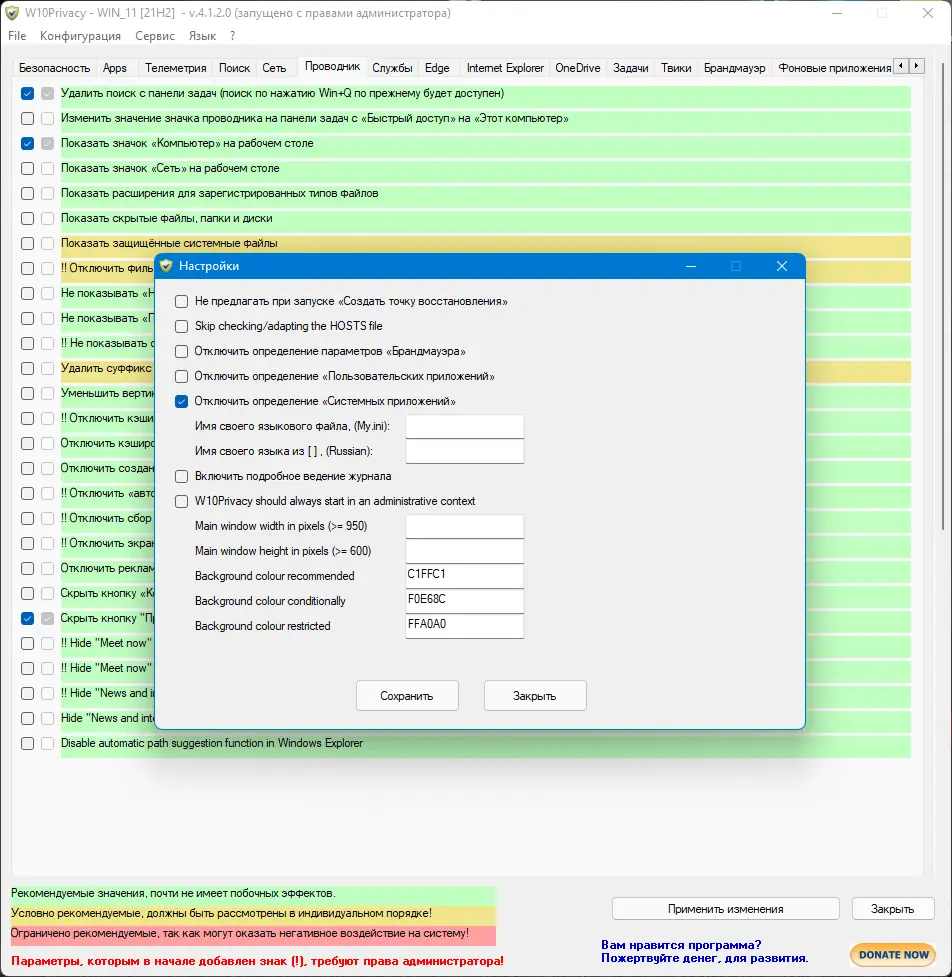Check 'Изменить значение значка проводника' checkbox
The height and width of the screenshot is (977, 952).
(27, 118)
